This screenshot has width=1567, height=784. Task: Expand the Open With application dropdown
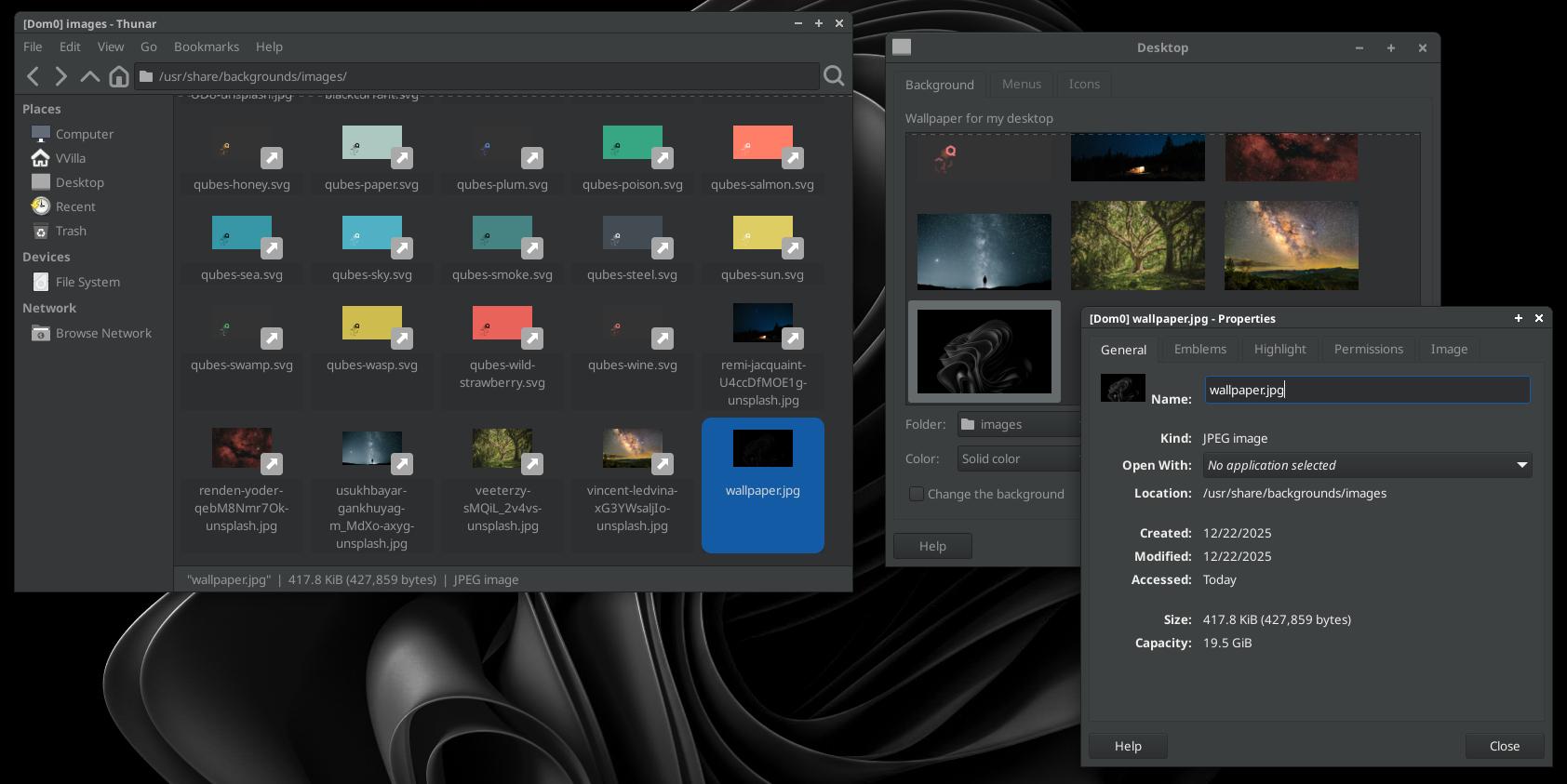[x=1367, y=465]
